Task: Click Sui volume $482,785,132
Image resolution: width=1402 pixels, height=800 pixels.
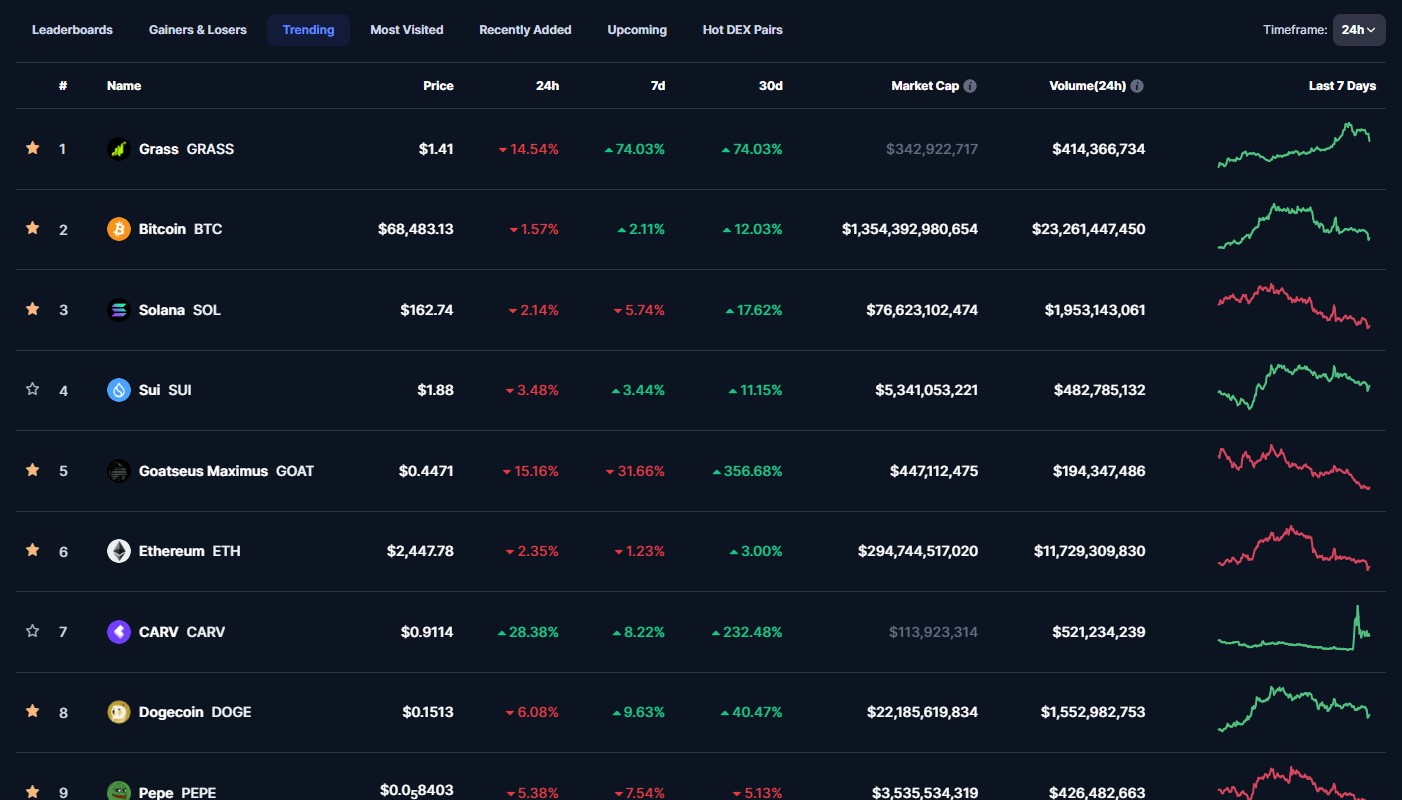Action: (x=1100, y=390)
